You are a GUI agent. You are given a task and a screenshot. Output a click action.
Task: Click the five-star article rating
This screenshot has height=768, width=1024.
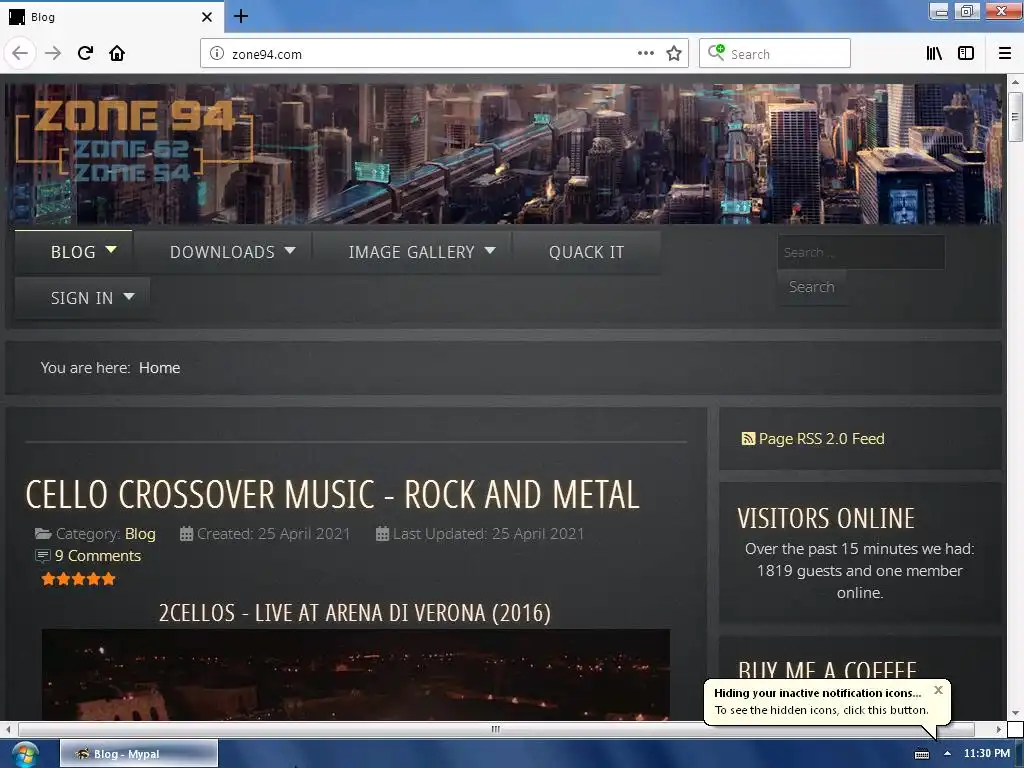coord(78,579)
